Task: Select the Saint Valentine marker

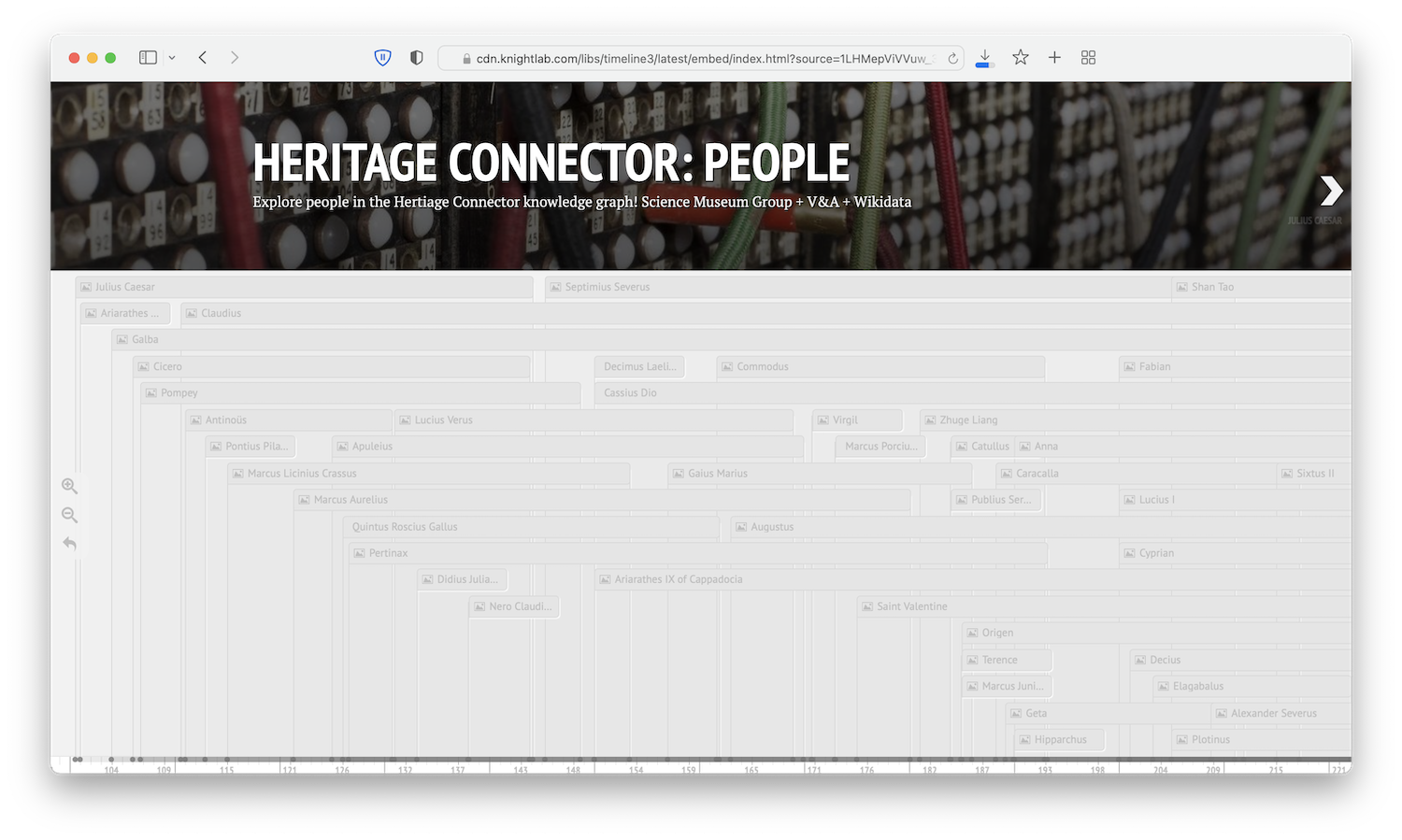Action: pyautogui.click(x=1105, y=606)
